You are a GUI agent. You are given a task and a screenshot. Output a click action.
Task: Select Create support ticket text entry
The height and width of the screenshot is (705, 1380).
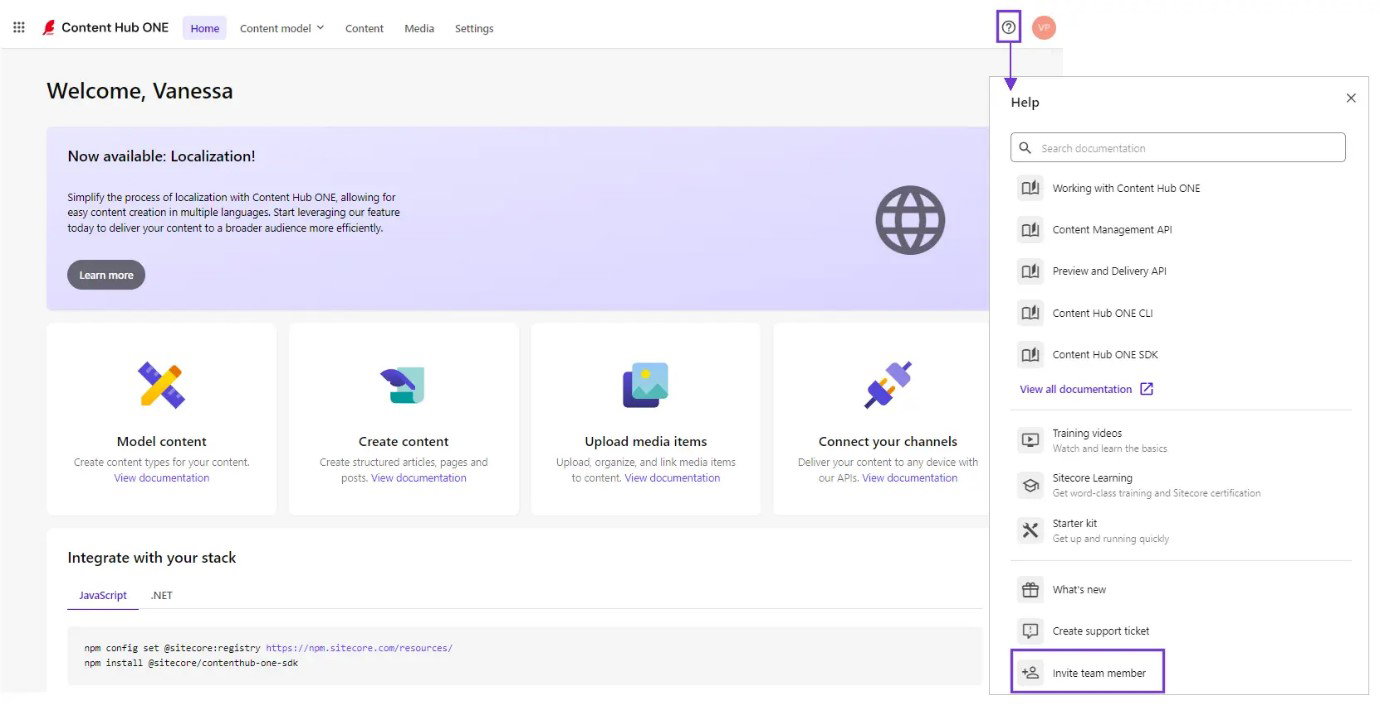tap(1101, 631)
